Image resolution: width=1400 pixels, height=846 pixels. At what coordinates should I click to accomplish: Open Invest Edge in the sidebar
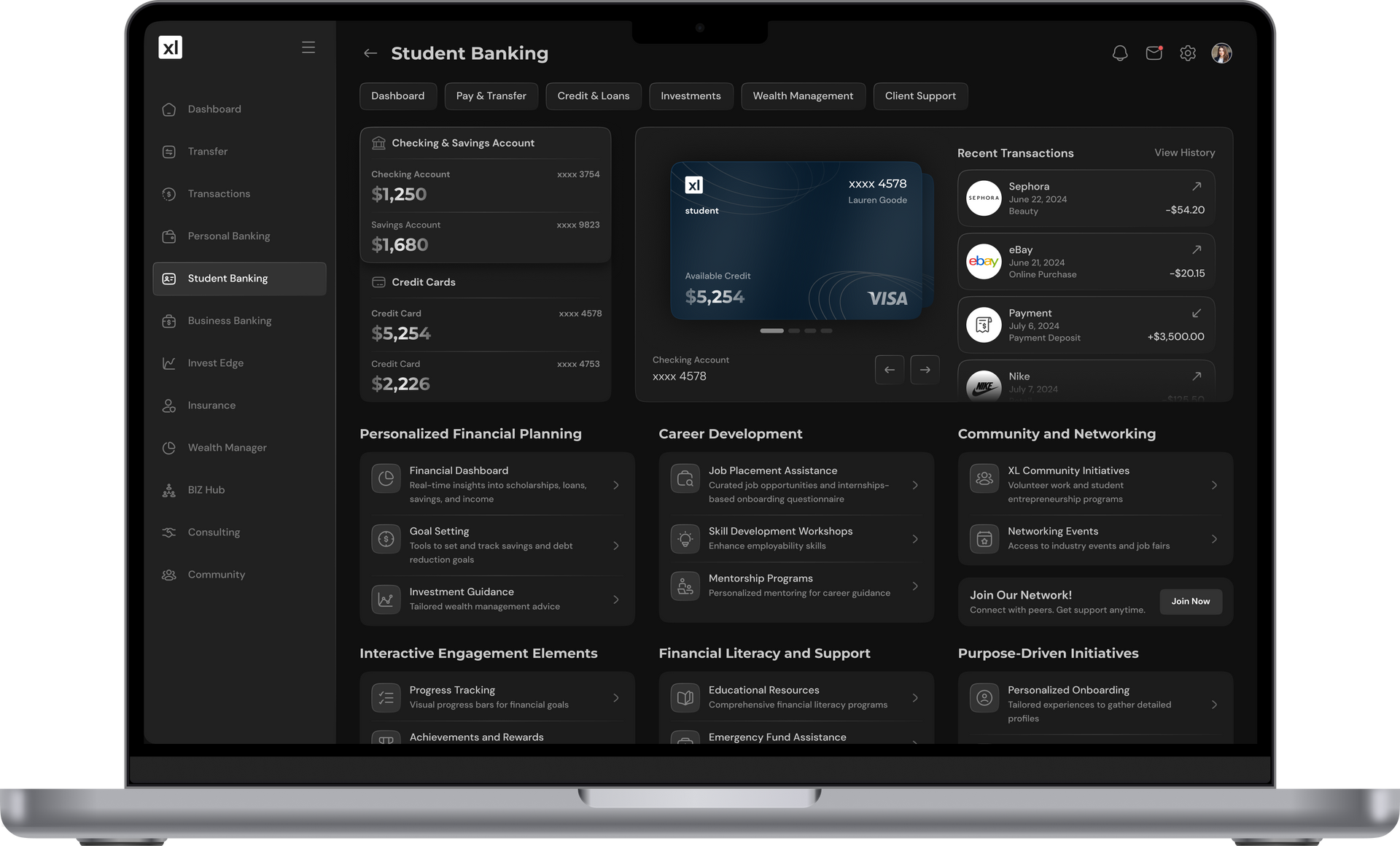click(239, 363)
